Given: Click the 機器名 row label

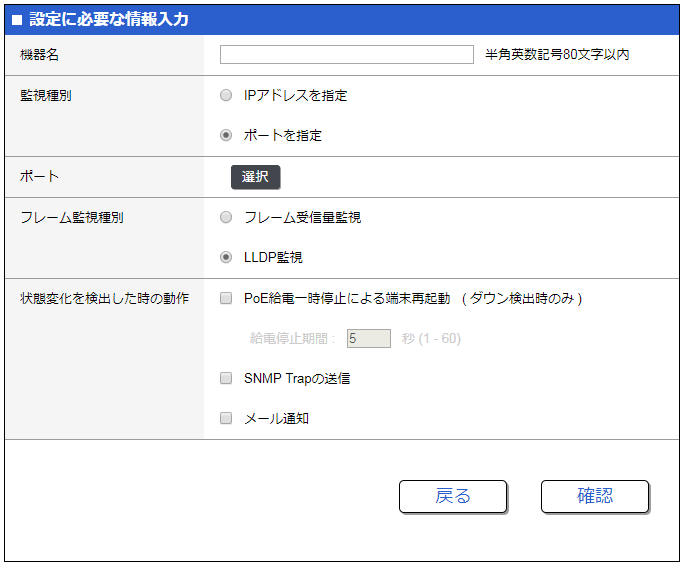Looking at the screenshot, I should click(40, 55).
